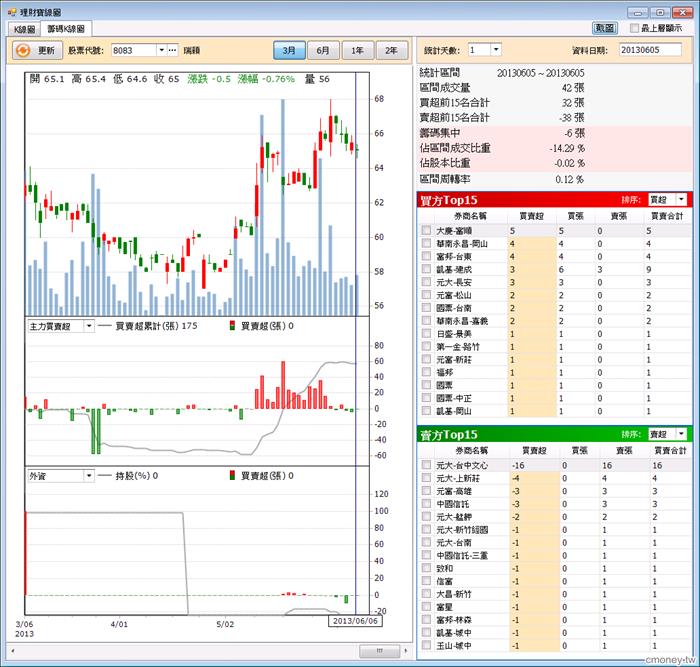The height and width of the screenshot is (667, 700).
Task: Click the orange refresh icon on 更新 button
Action: coord(23,50)
